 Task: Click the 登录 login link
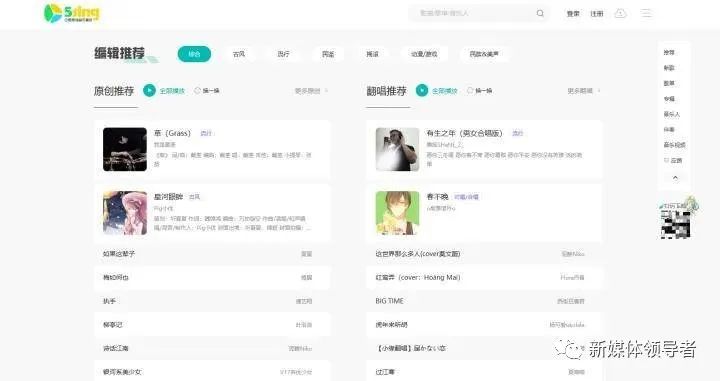tap(573, 14)
